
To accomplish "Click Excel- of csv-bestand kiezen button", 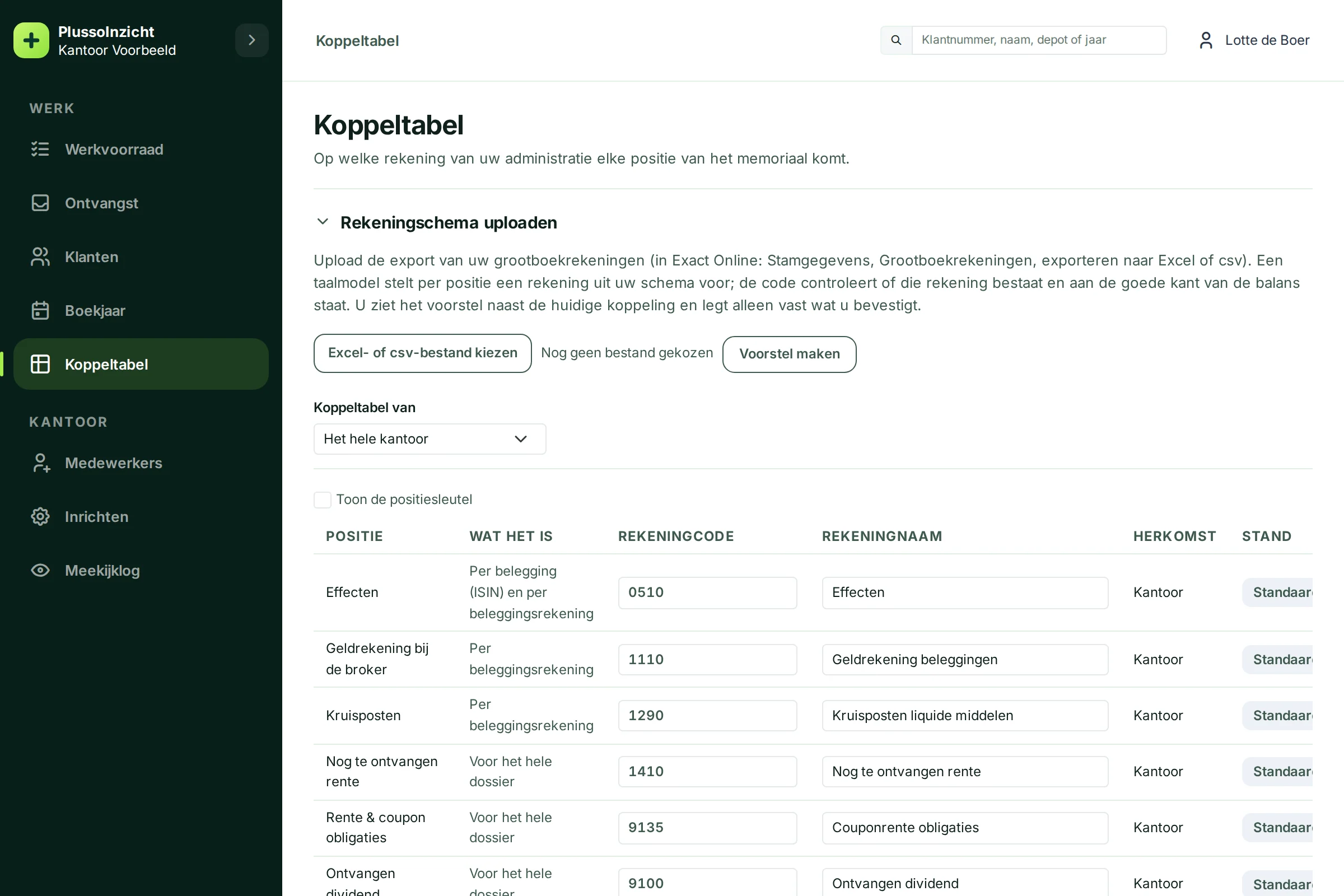I will click(422, 353).
